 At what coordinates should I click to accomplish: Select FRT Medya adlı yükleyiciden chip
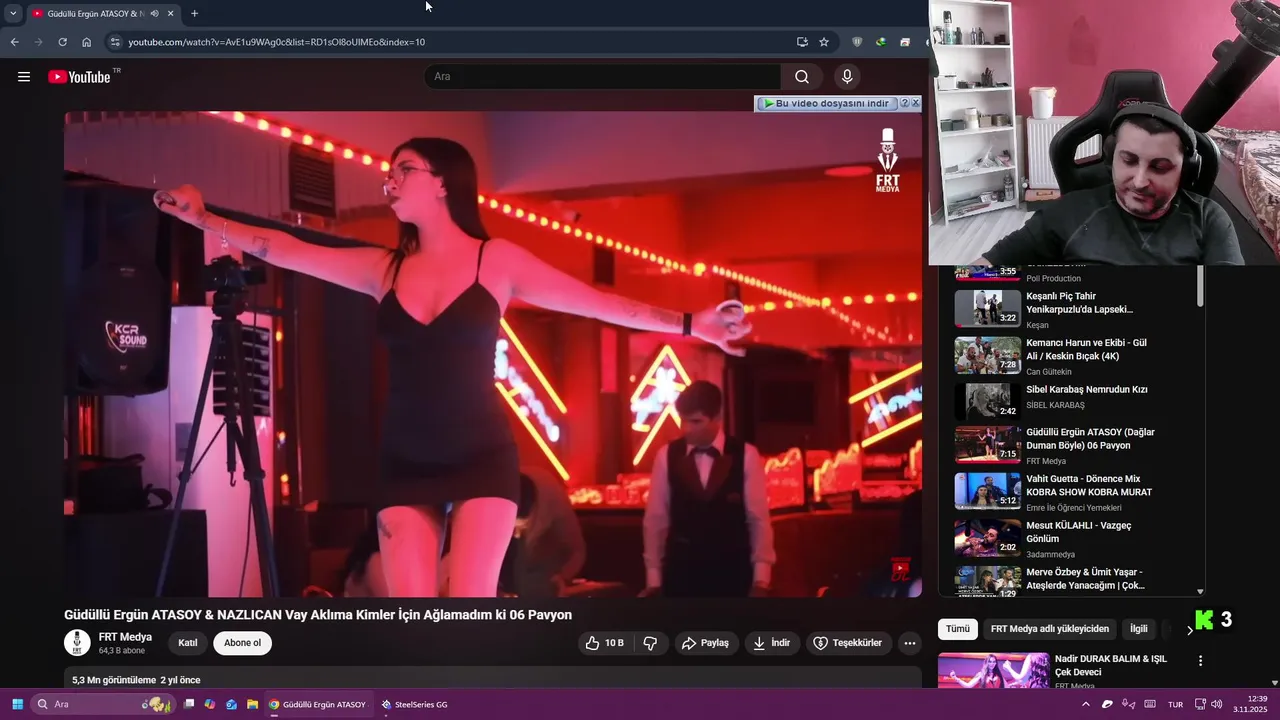1050,629
